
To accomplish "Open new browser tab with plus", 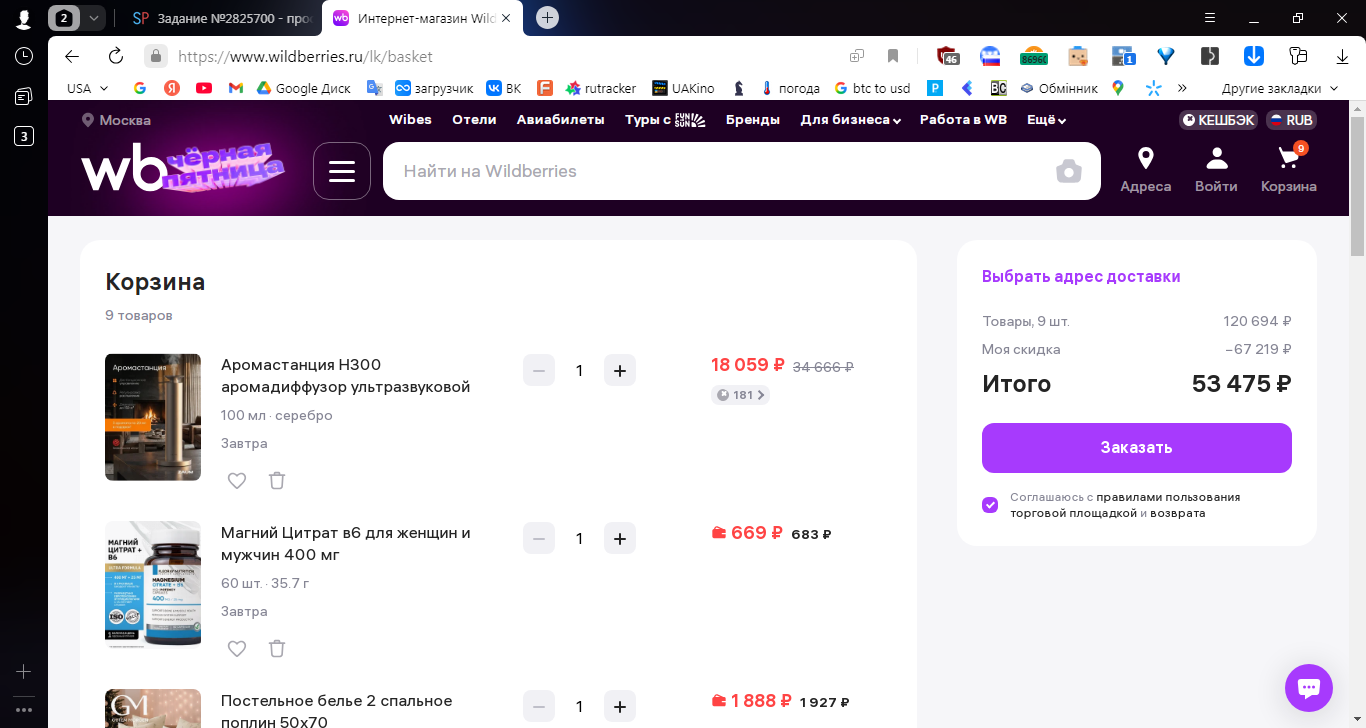I will 547,18.
